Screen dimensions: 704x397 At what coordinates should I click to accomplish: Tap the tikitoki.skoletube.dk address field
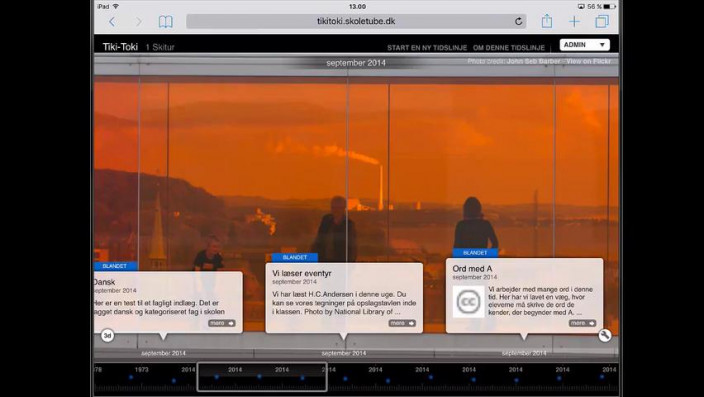pyautogui.click(x=356, y=21)
